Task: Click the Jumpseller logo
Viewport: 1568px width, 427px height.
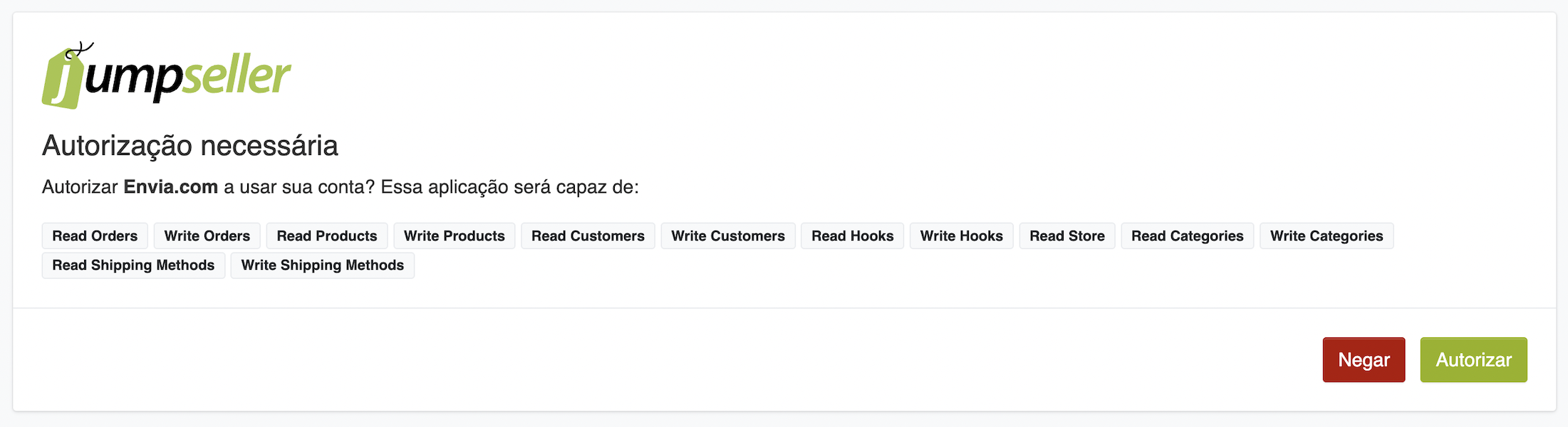Action: click(x=167, y=75)
